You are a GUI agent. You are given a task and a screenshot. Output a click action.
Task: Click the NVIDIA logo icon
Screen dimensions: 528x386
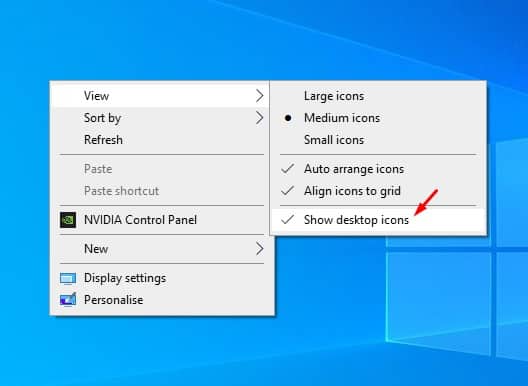68,220
